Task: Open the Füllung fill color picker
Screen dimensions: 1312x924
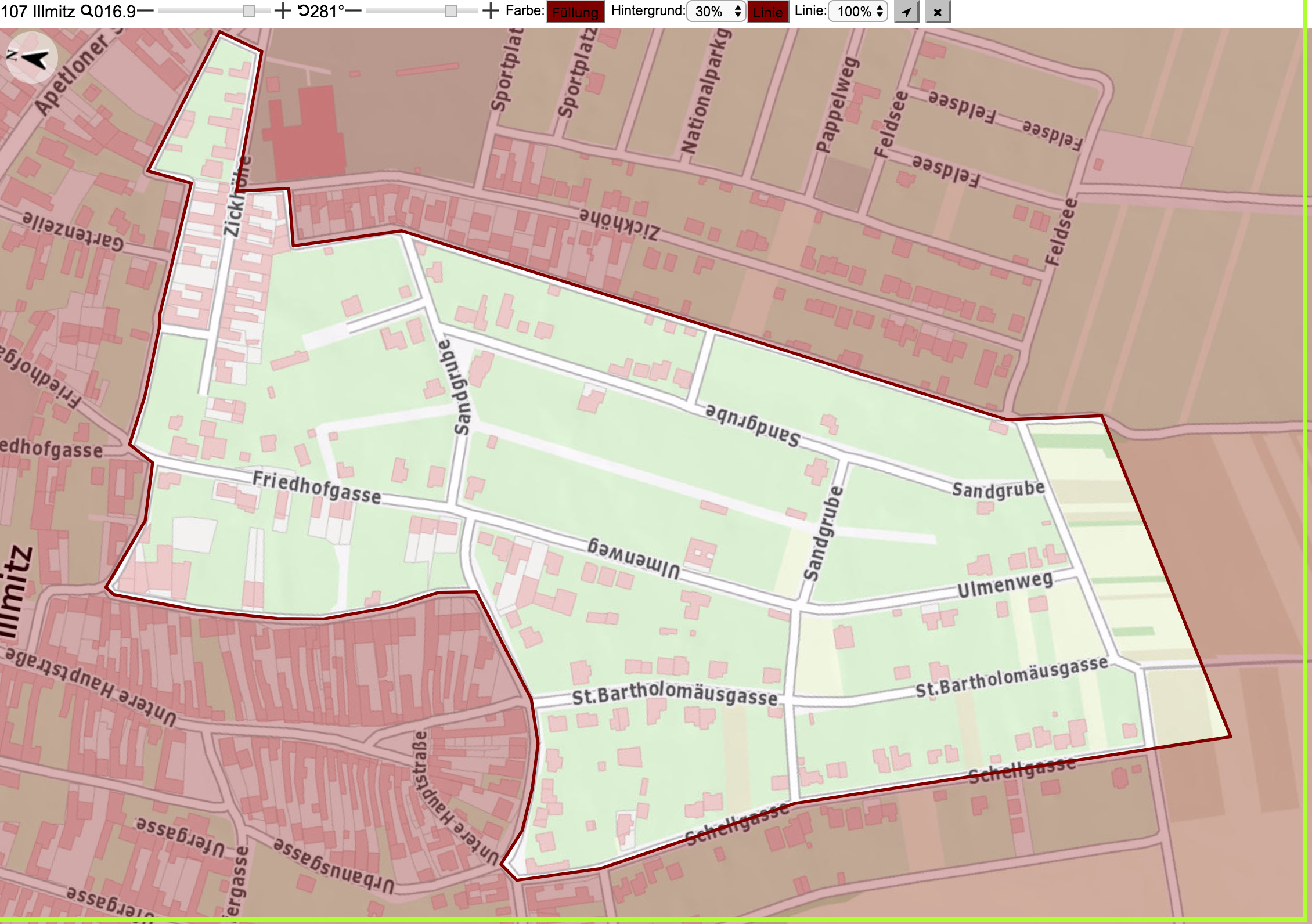Action: coord(575,12)
